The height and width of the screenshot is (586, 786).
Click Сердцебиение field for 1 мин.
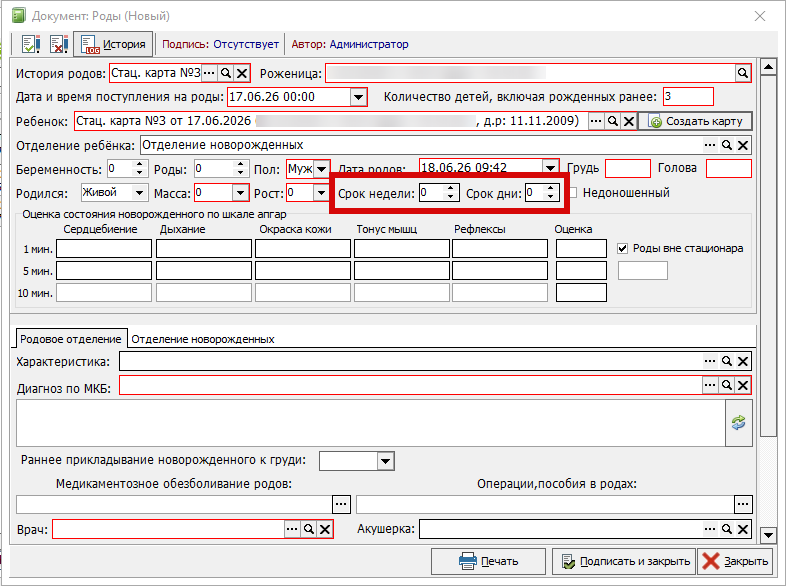[x=104, y=249]
